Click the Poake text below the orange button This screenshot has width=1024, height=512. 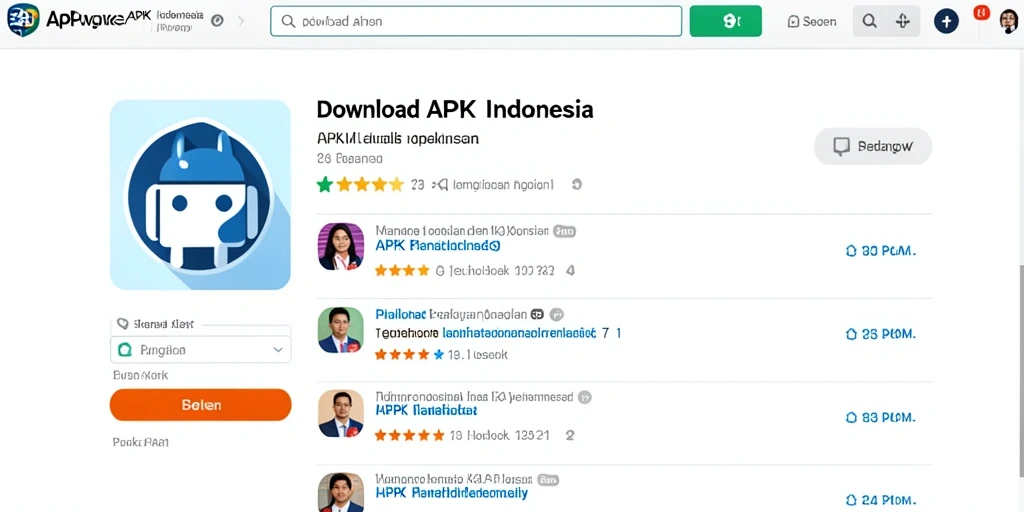140,442
